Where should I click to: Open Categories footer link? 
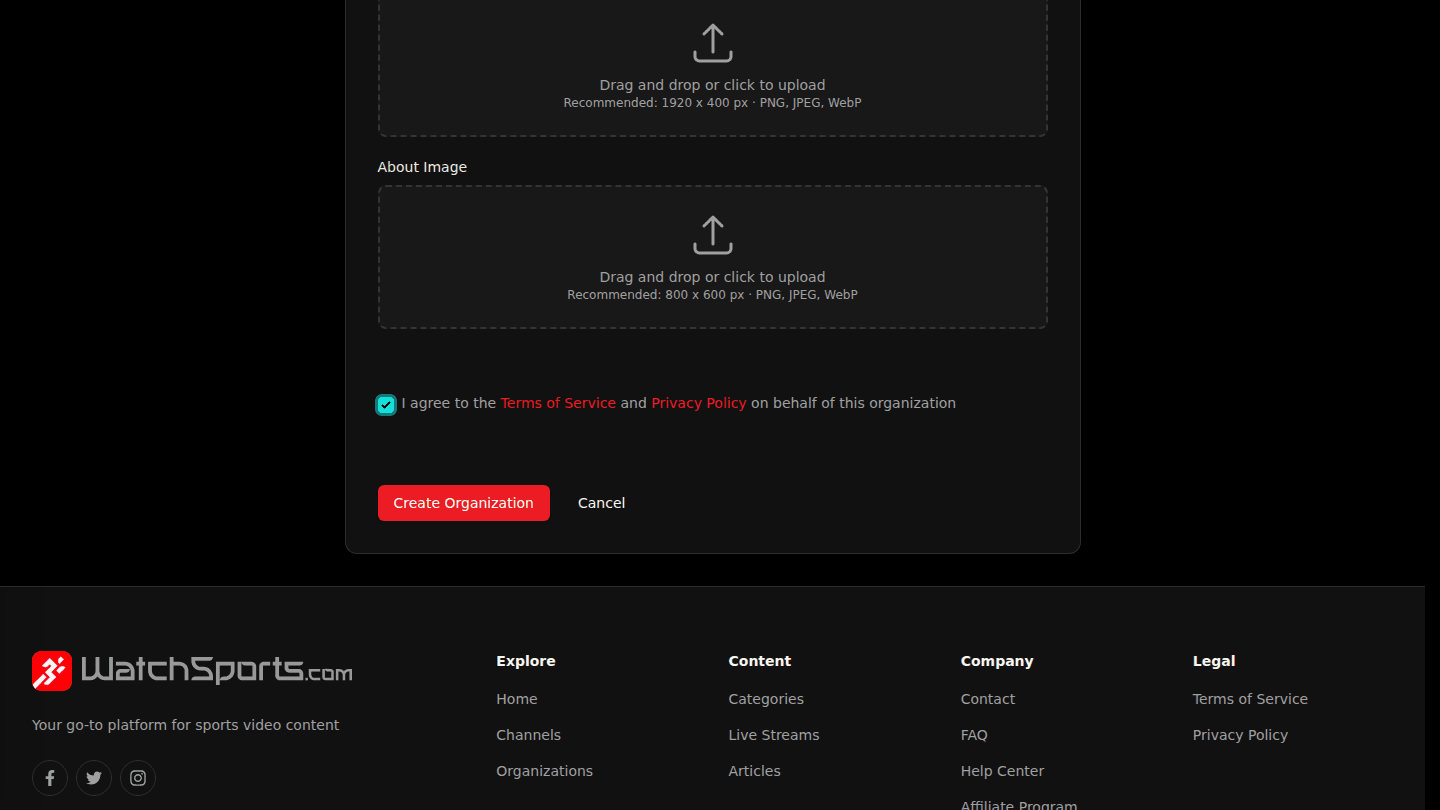point(766,699)
